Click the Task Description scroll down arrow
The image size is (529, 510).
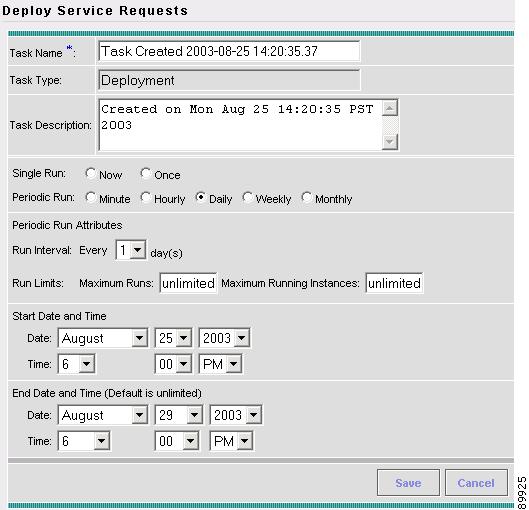[390, 142]
